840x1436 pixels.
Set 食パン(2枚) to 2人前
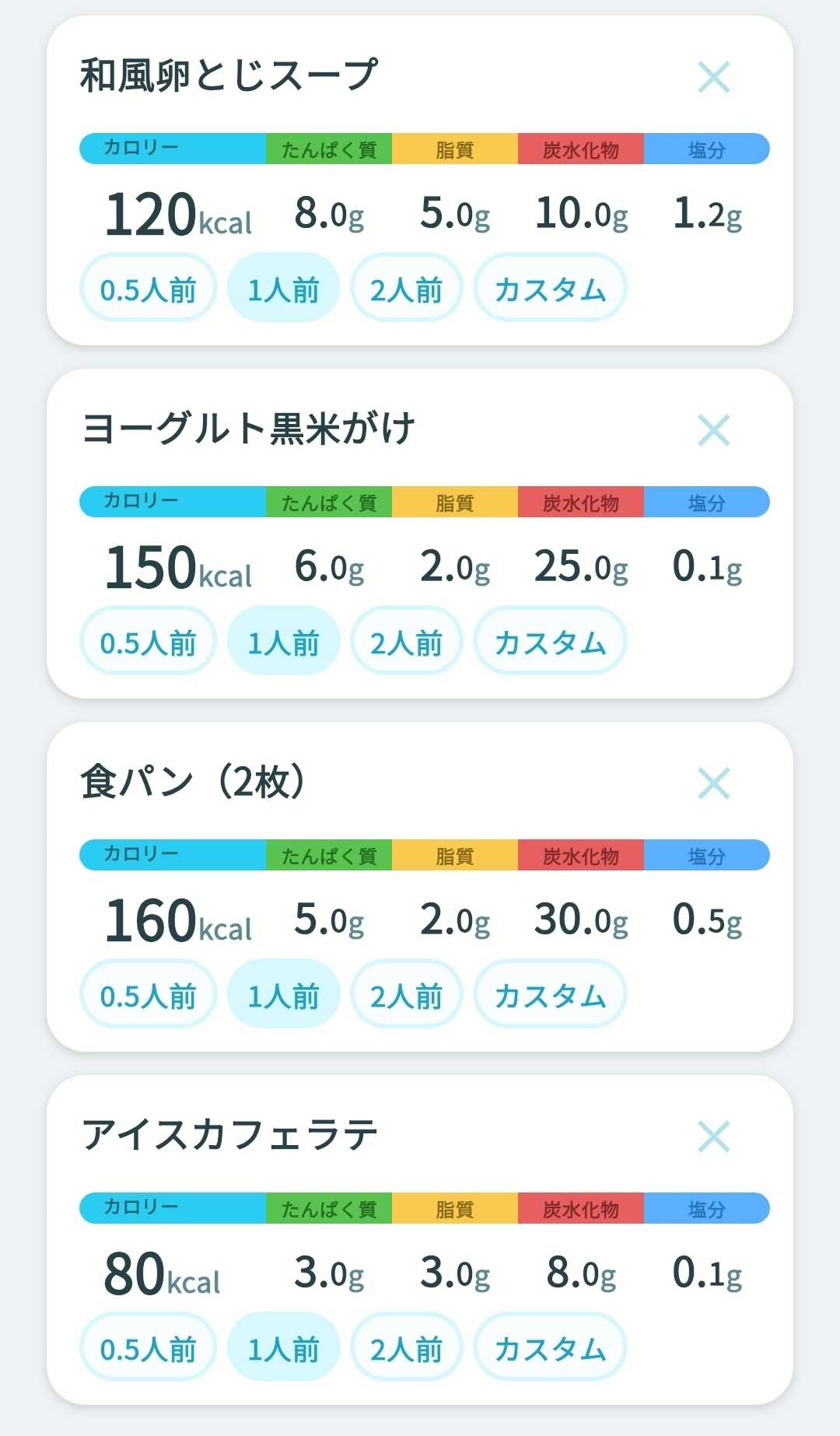[x=406, y=994]
